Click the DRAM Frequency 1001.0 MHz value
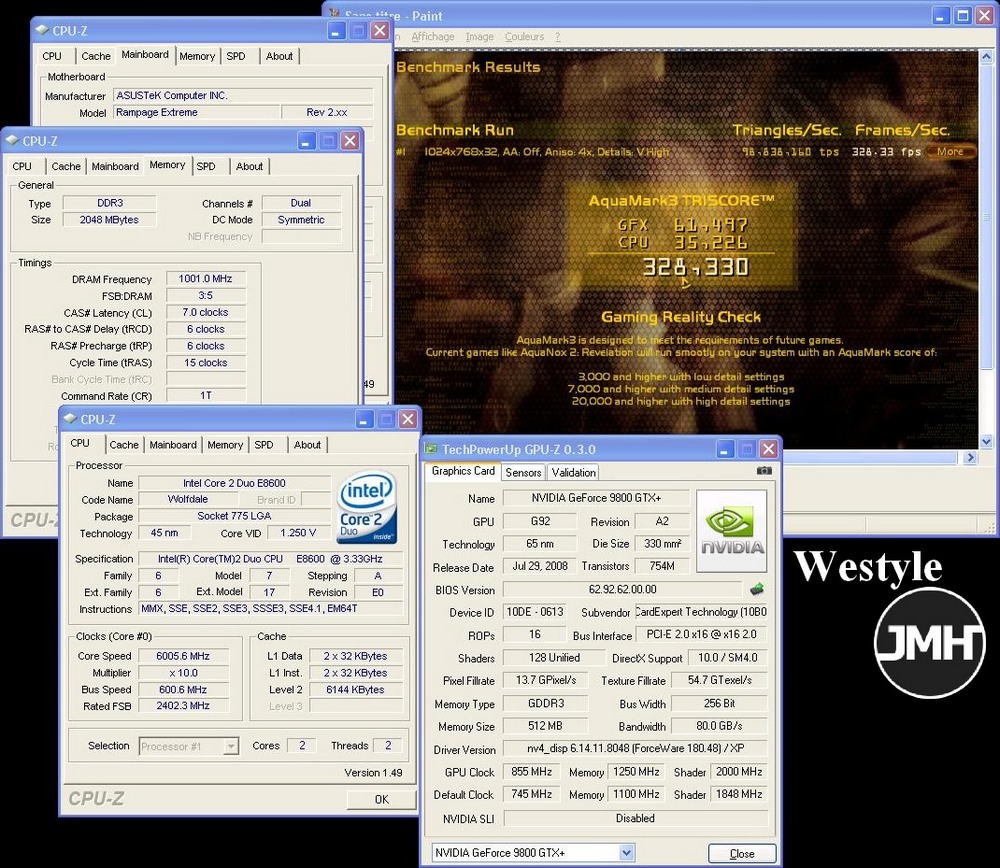Image resolution: width=1000 pixels, height=868 pixels. (205, 279)
